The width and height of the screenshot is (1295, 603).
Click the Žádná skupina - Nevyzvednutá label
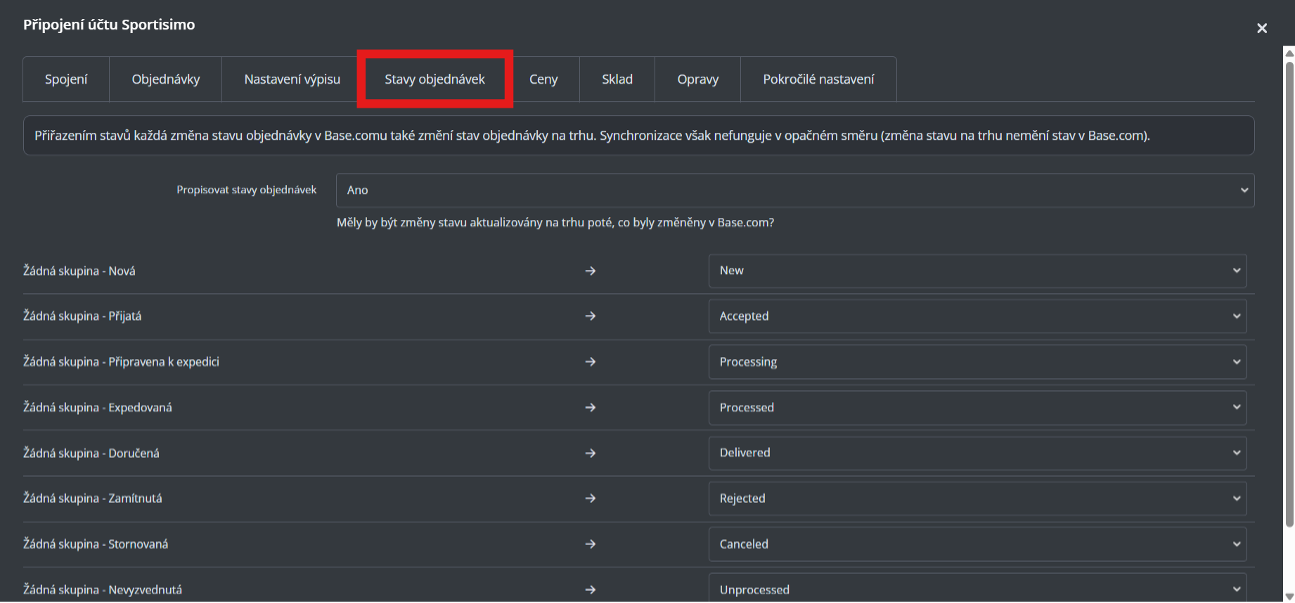102,590
